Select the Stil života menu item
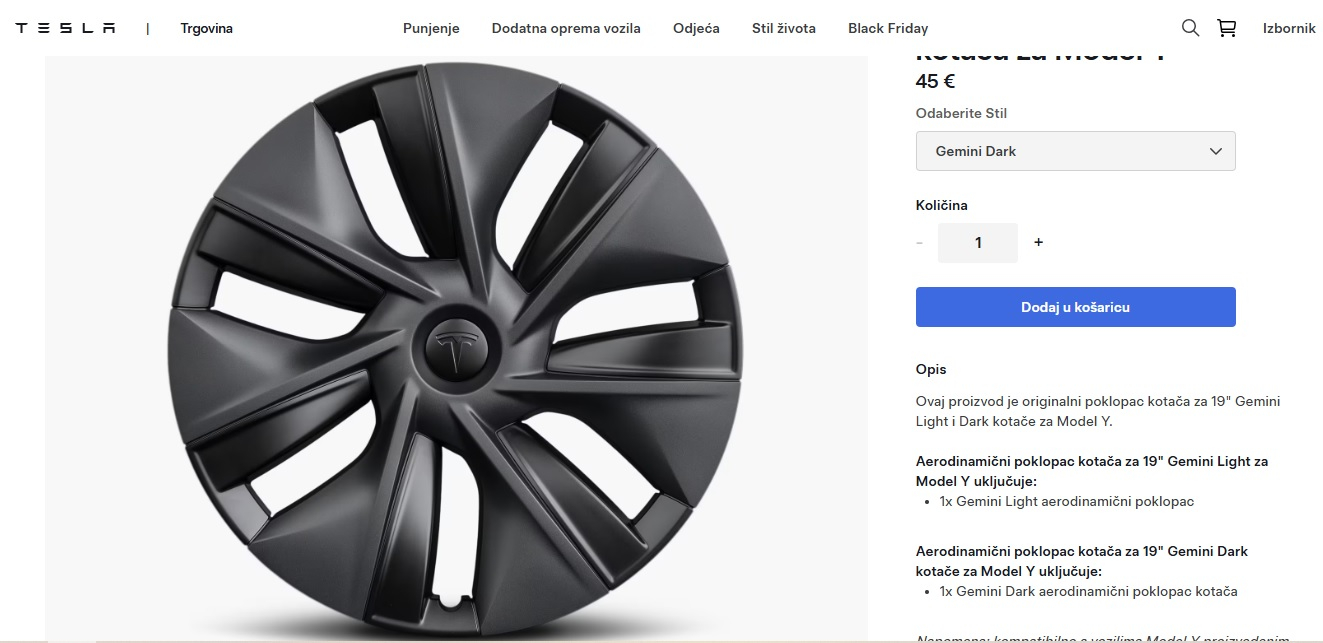This screenshot has width=1323, height=643. 783,28
